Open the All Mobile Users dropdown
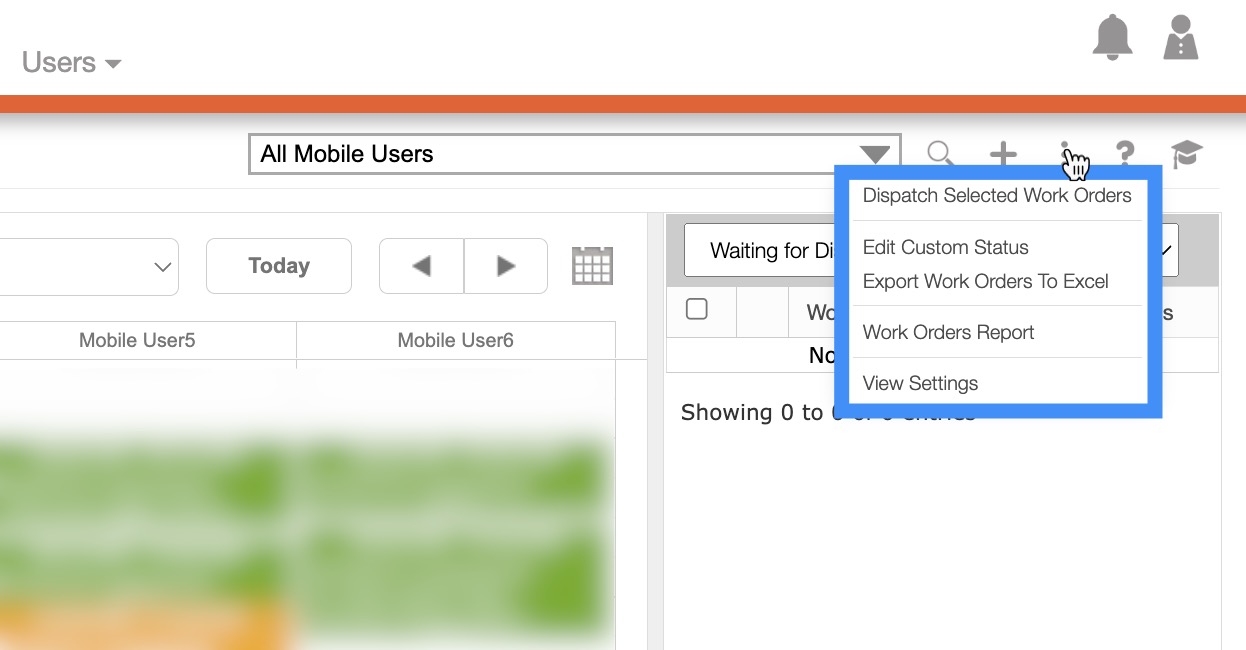Viewport: 1246px width, 650px height. 573,154
